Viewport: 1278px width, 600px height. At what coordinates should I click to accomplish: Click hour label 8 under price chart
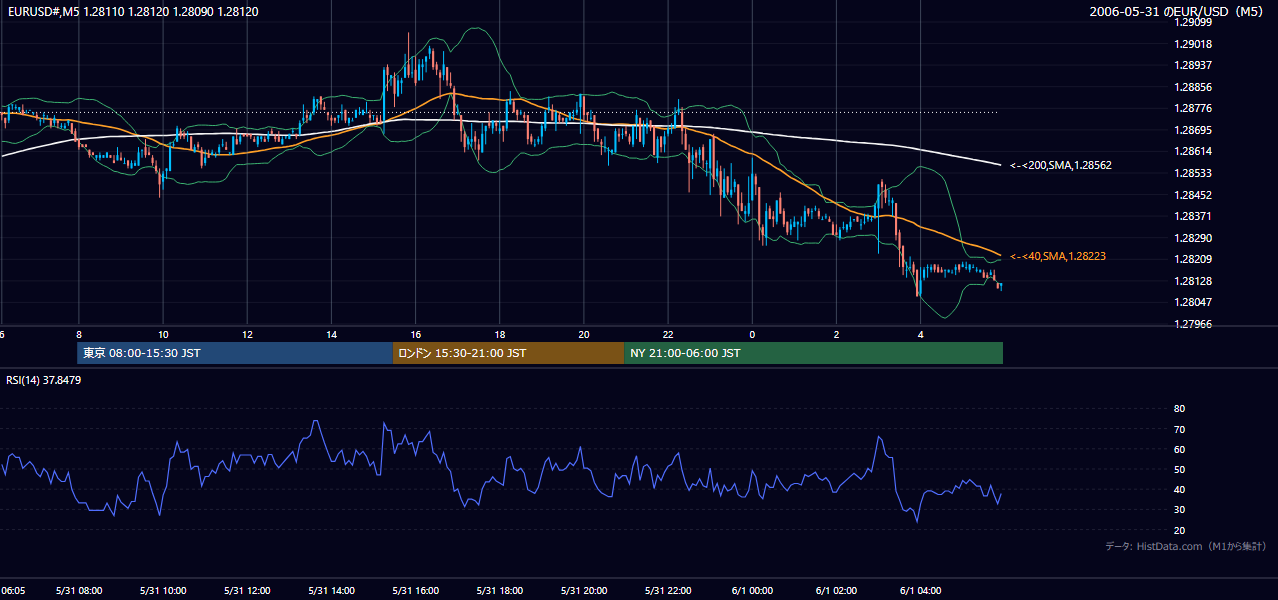tap(78, 334)
